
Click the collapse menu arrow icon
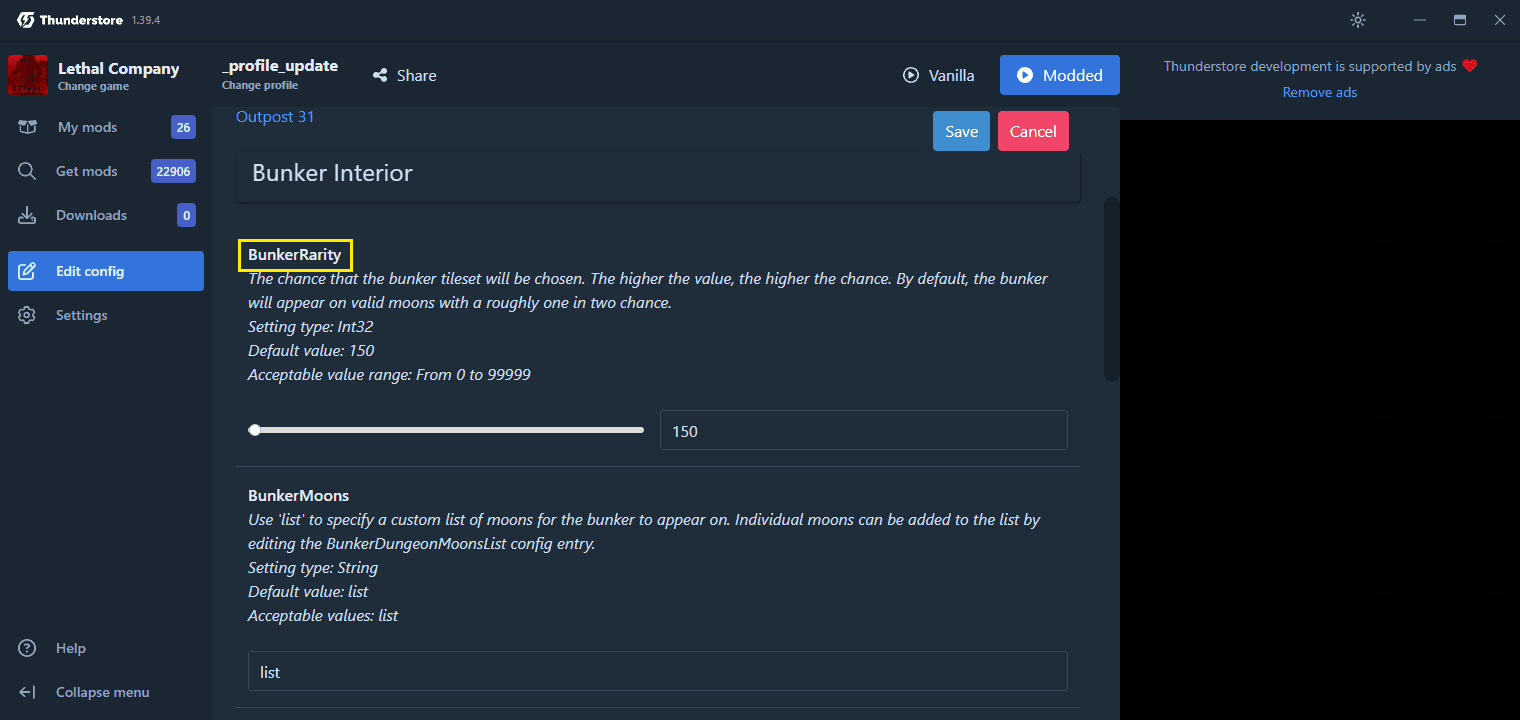point(27,692)
